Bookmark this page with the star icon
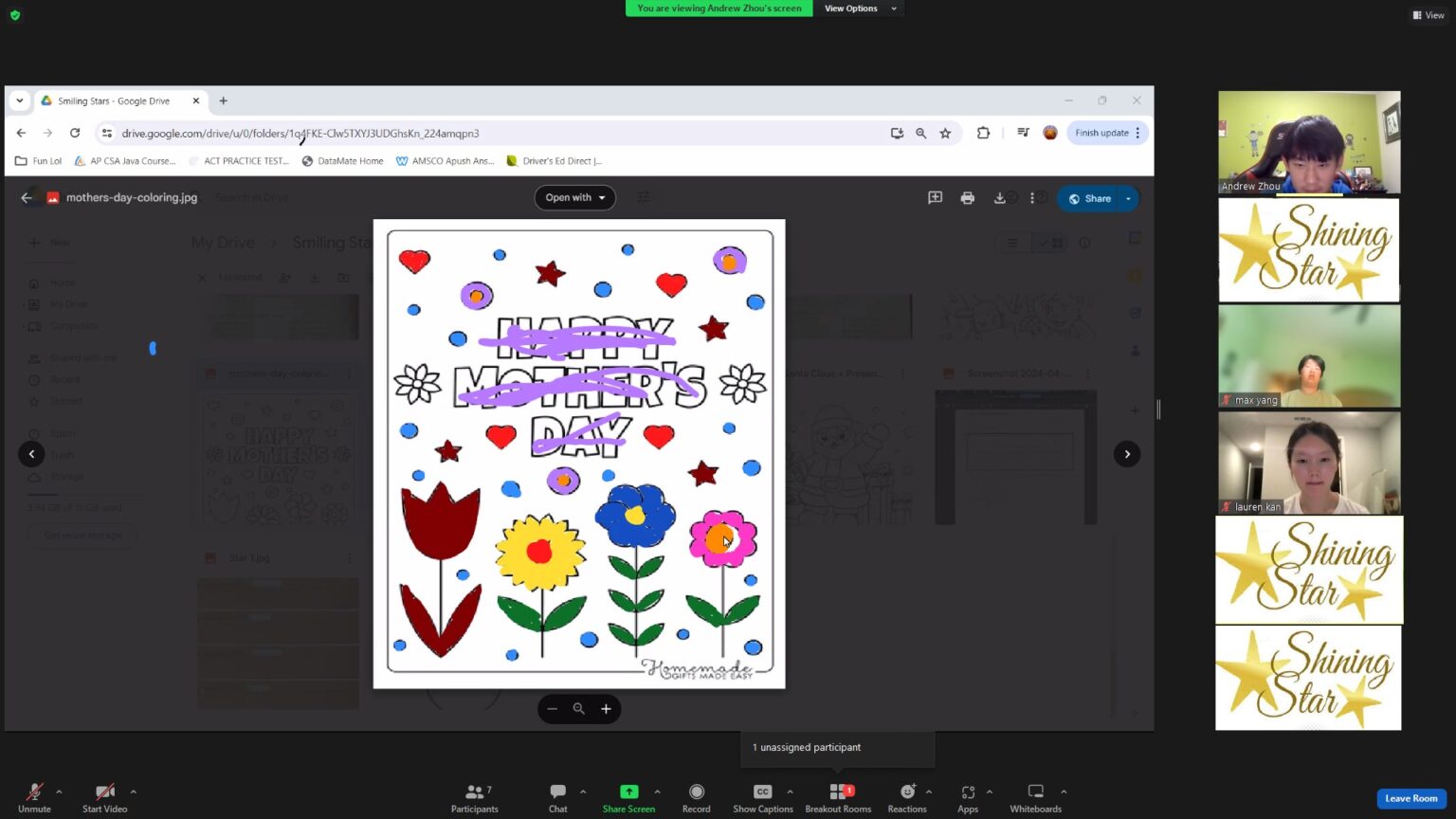 pos(945,134)
